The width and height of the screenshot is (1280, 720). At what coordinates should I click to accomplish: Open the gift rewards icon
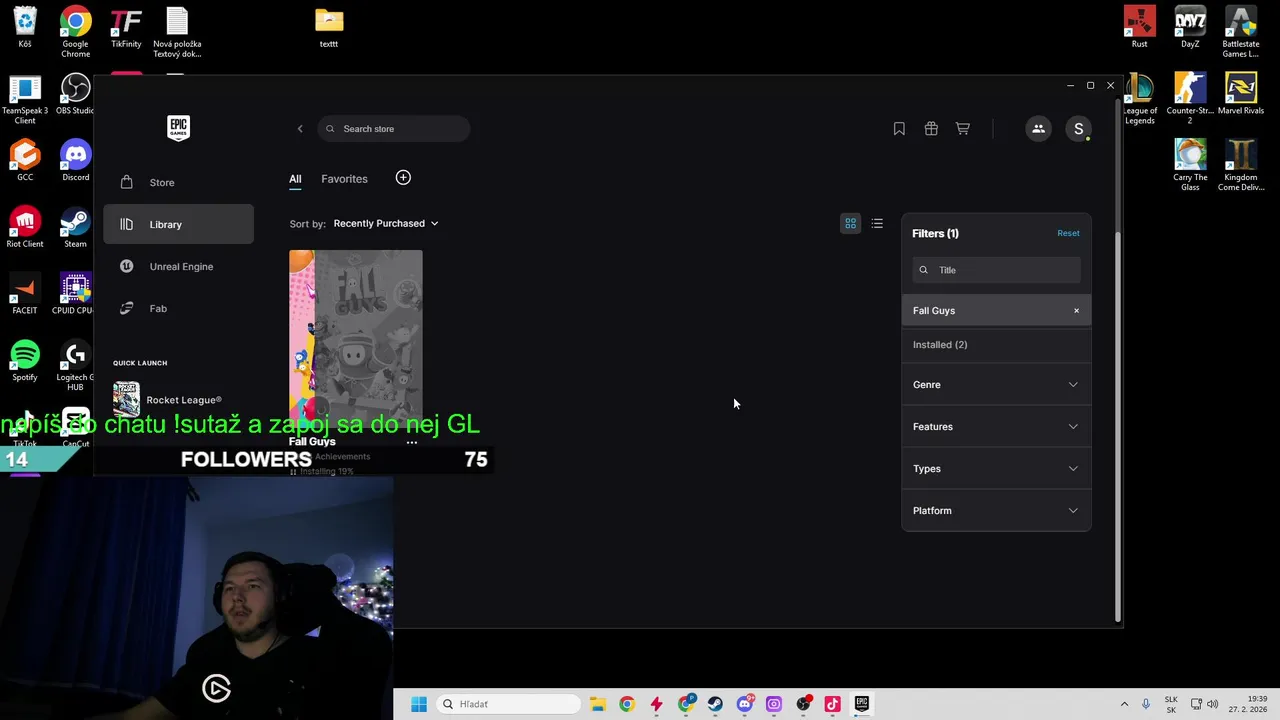coord(931,129)
